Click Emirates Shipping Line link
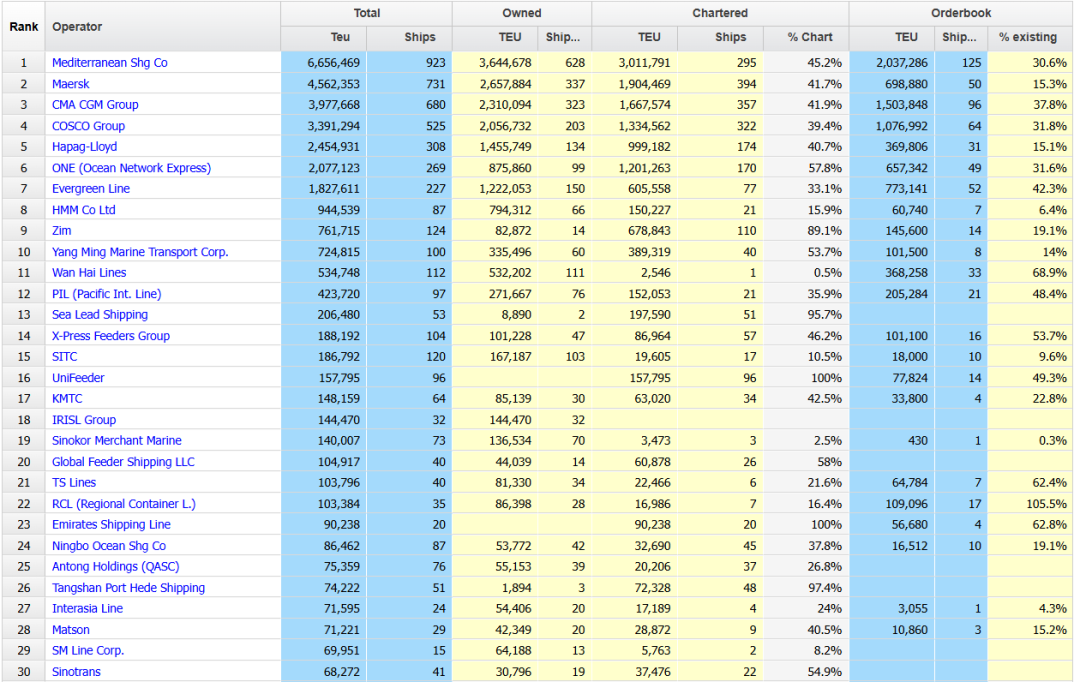The image size is (1080, 682). pos(111,525)
